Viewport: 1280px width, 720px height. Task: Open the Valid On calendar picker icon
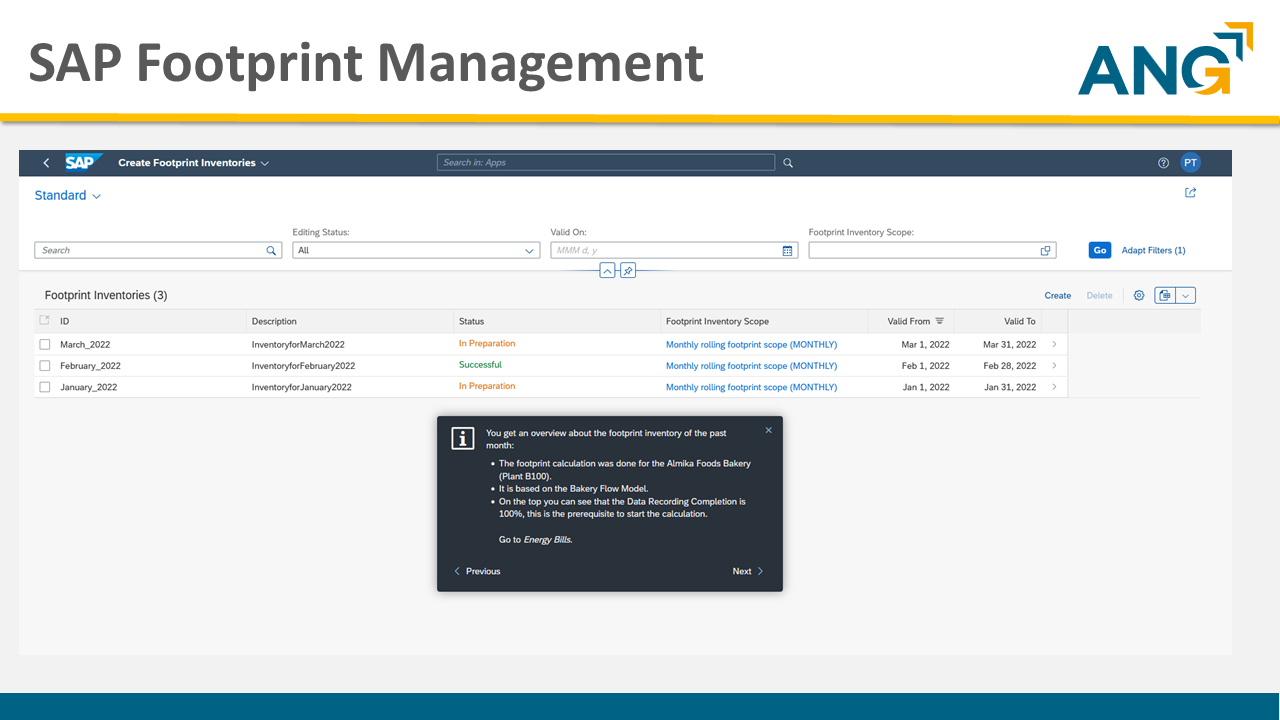[787, 251]
